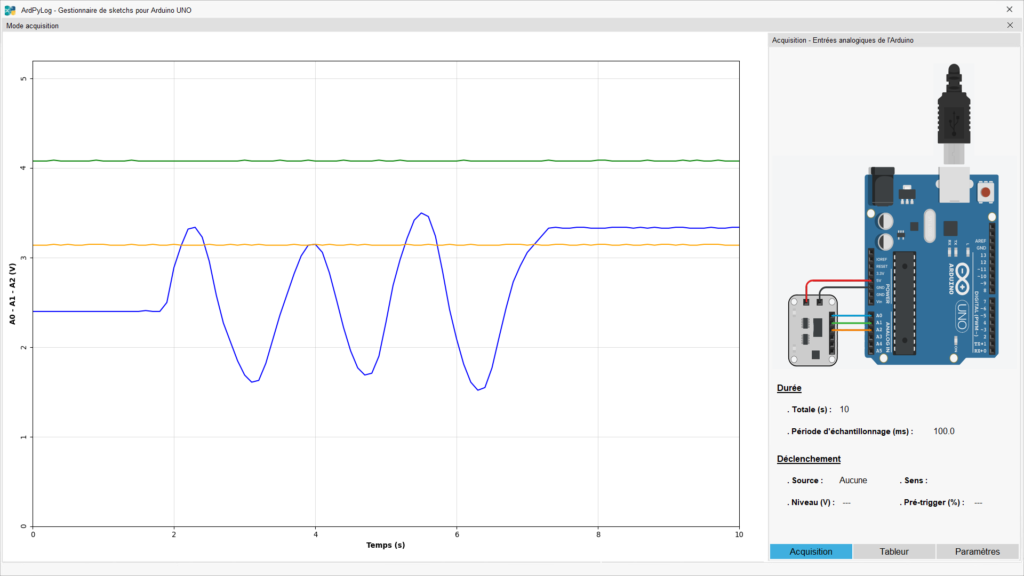The width and height of the screenshot is (1024, 576).
Task: Click the Déclenchement section heading
Action: 808,459
